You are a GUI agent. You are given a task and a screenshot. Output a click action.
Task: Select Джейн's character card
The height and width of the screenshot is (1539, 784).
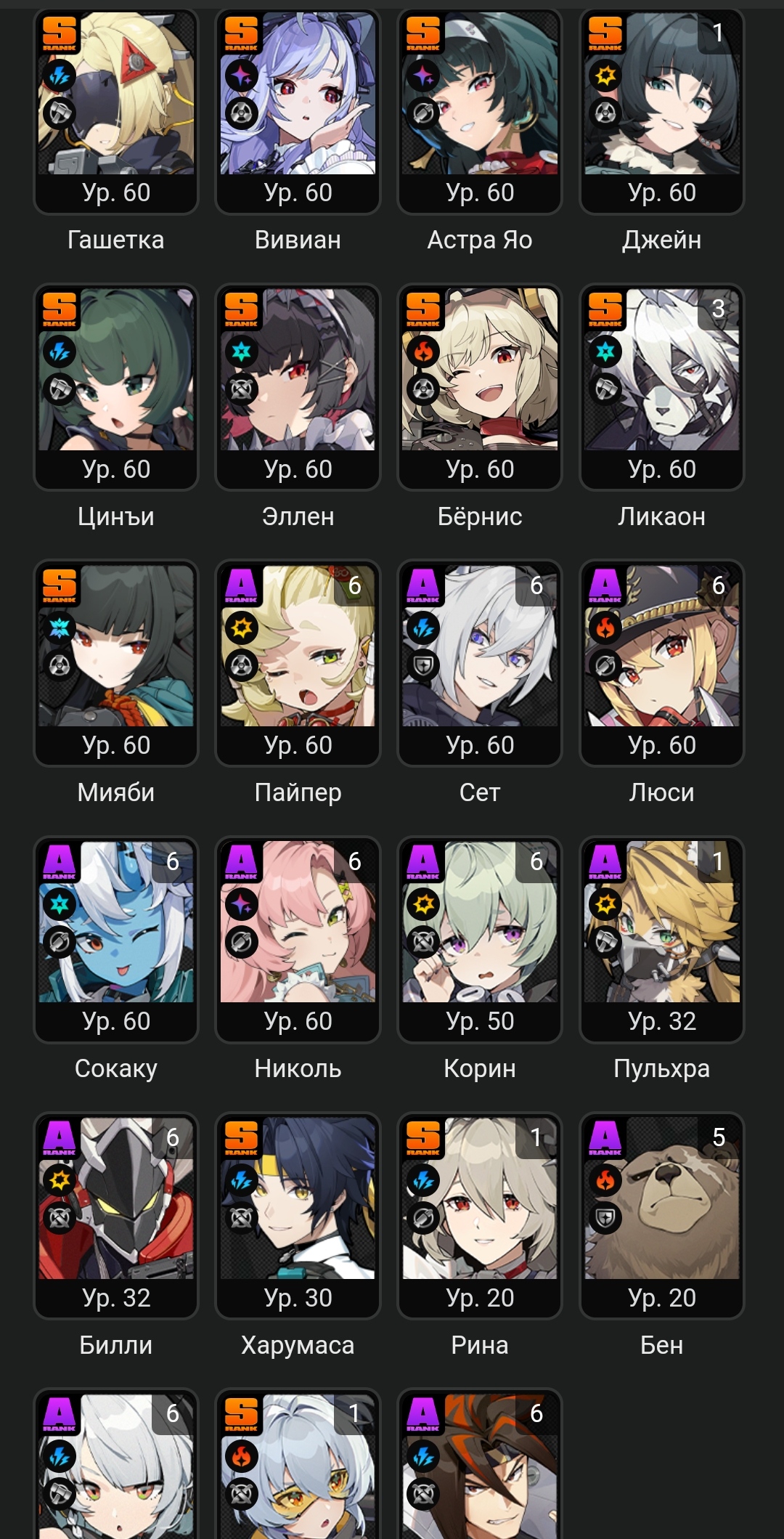[x=662, y=113]
